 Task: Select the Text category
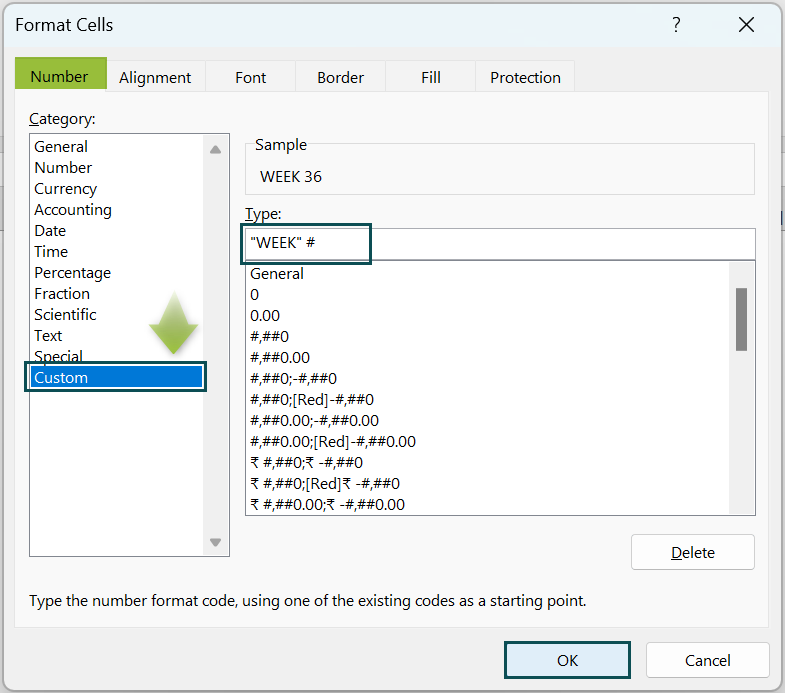coord(117,336)
